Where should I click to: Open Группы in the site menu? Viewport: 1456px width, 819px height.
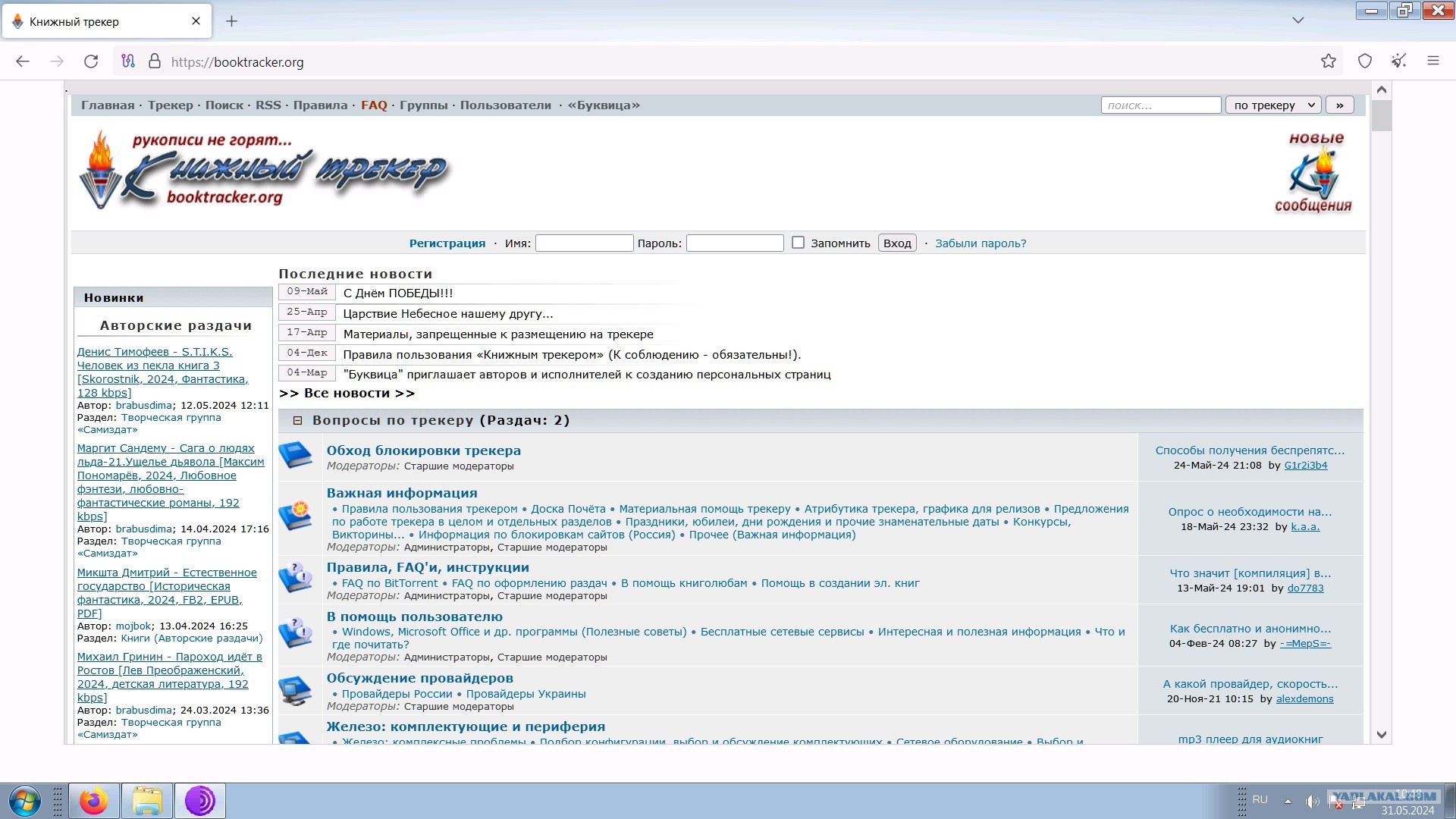pos(424,105)
